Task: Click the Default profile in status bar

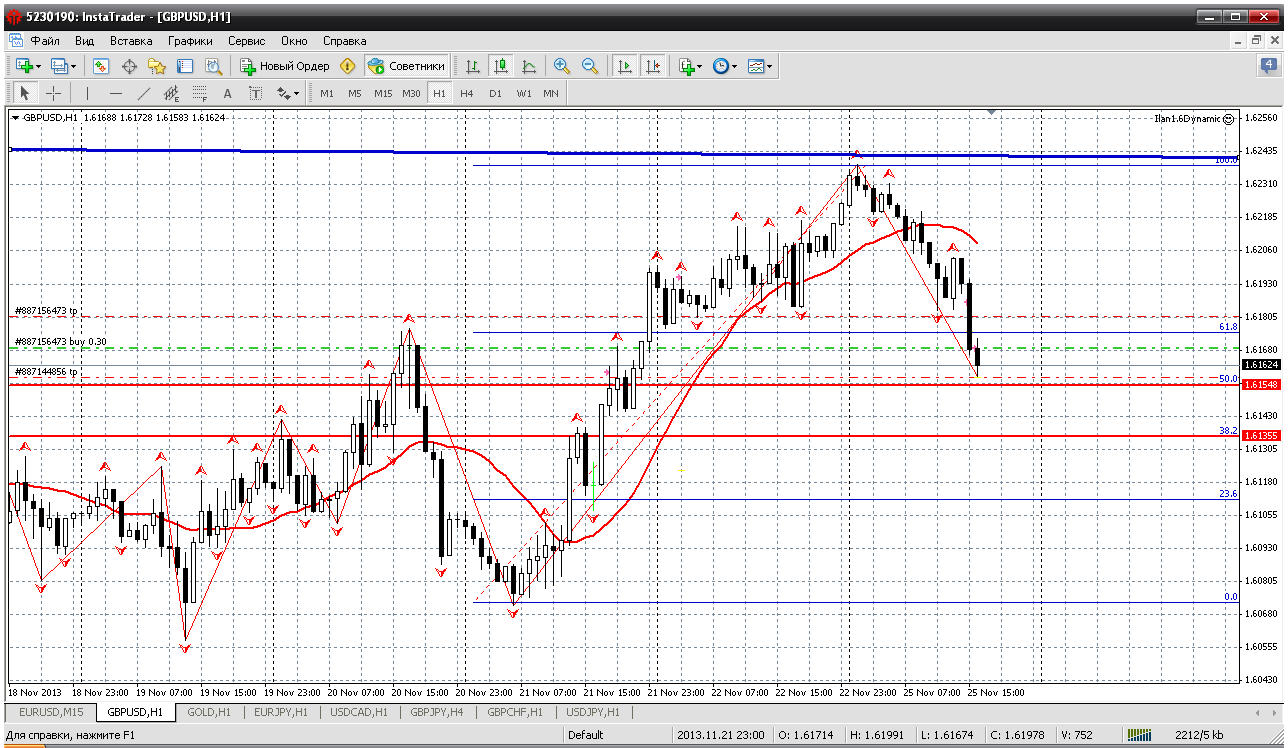Action: point(586,735)
